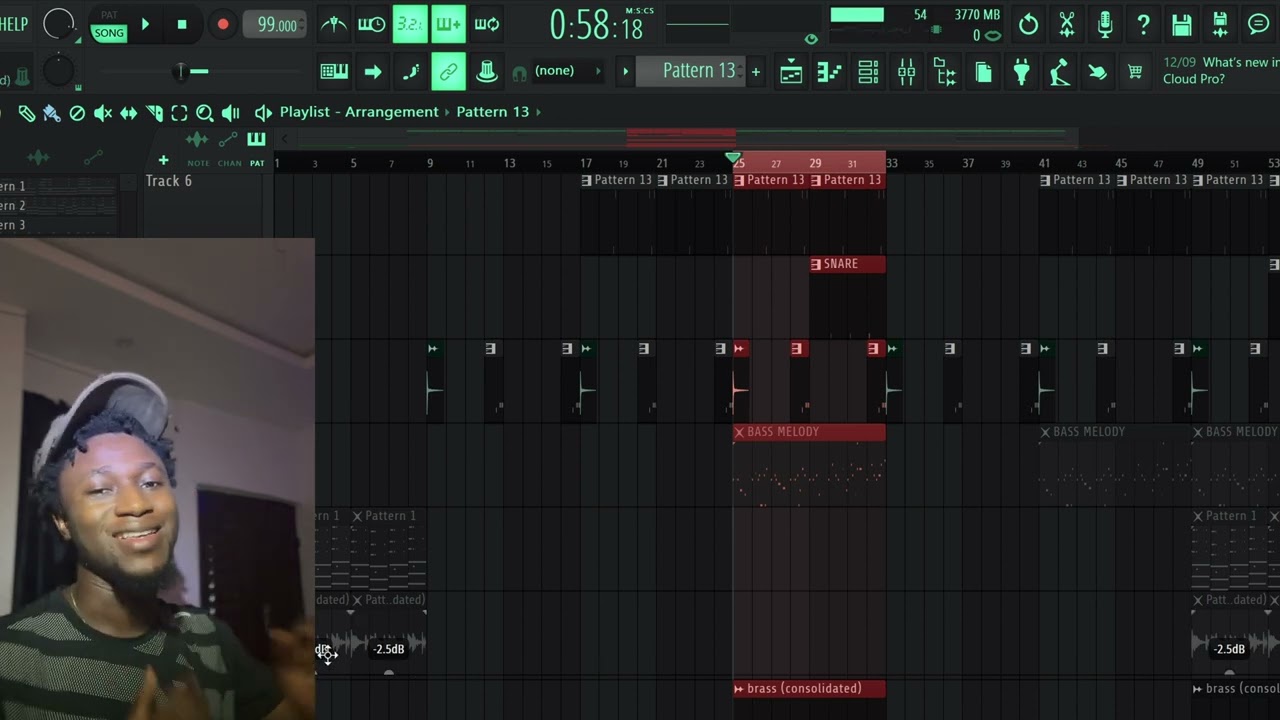
Task: Toggle loop recording
Action: coord(487,25)
